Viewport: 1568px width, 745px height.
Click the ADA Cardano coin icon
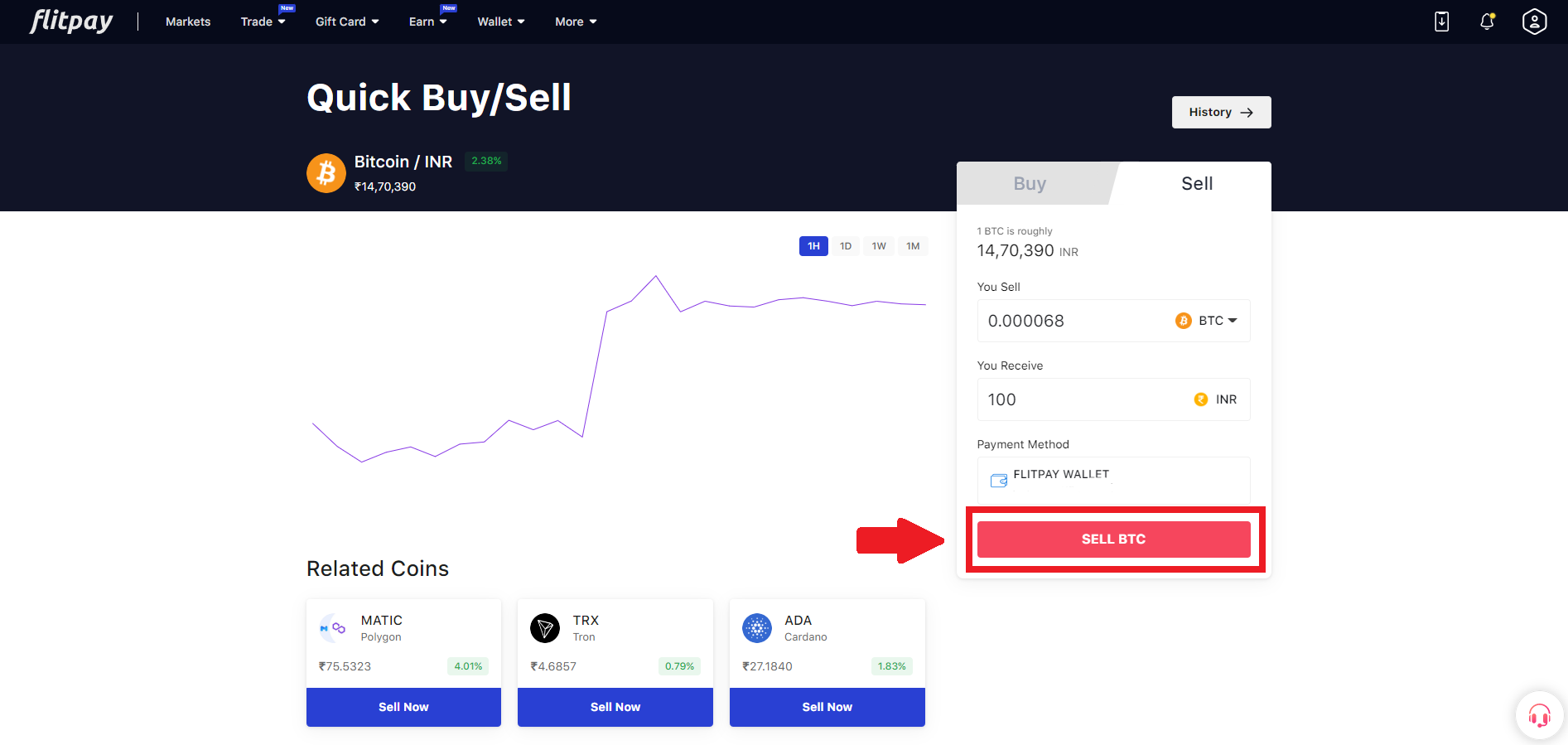click(x=757, y=628)
